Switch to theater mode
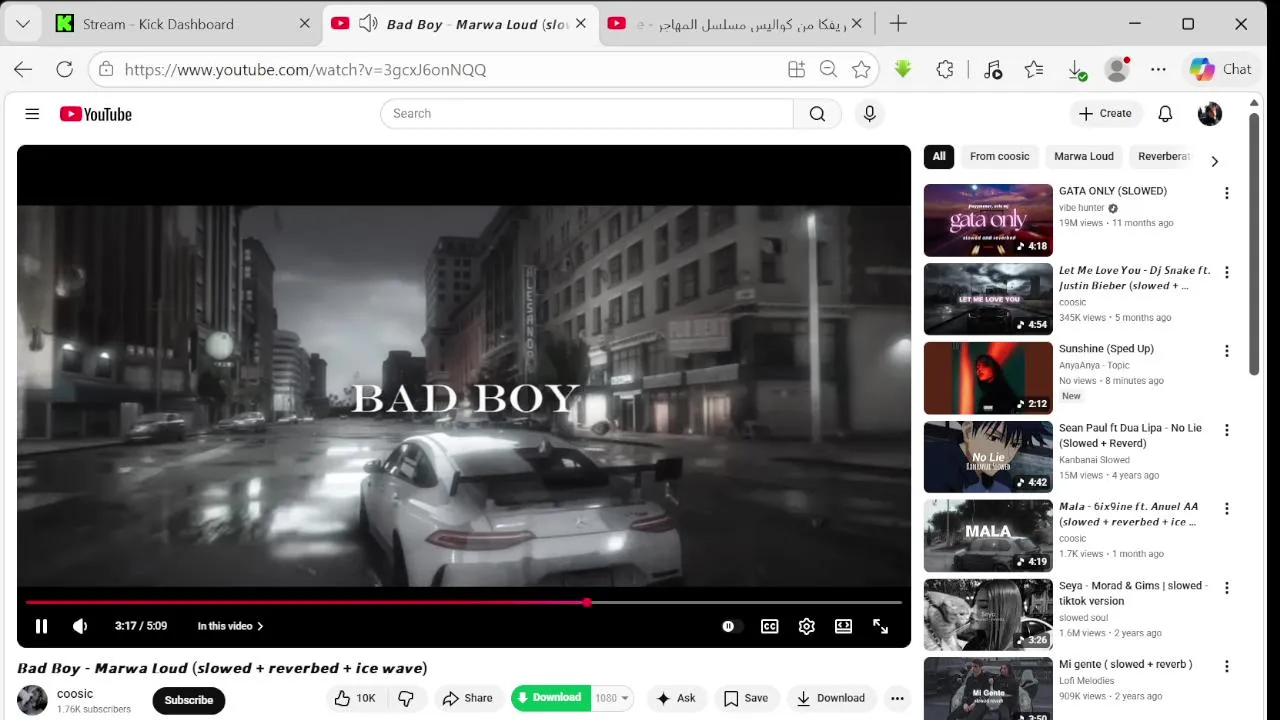The width and height of the screenshot is (1280, 720). click(844, 626)
